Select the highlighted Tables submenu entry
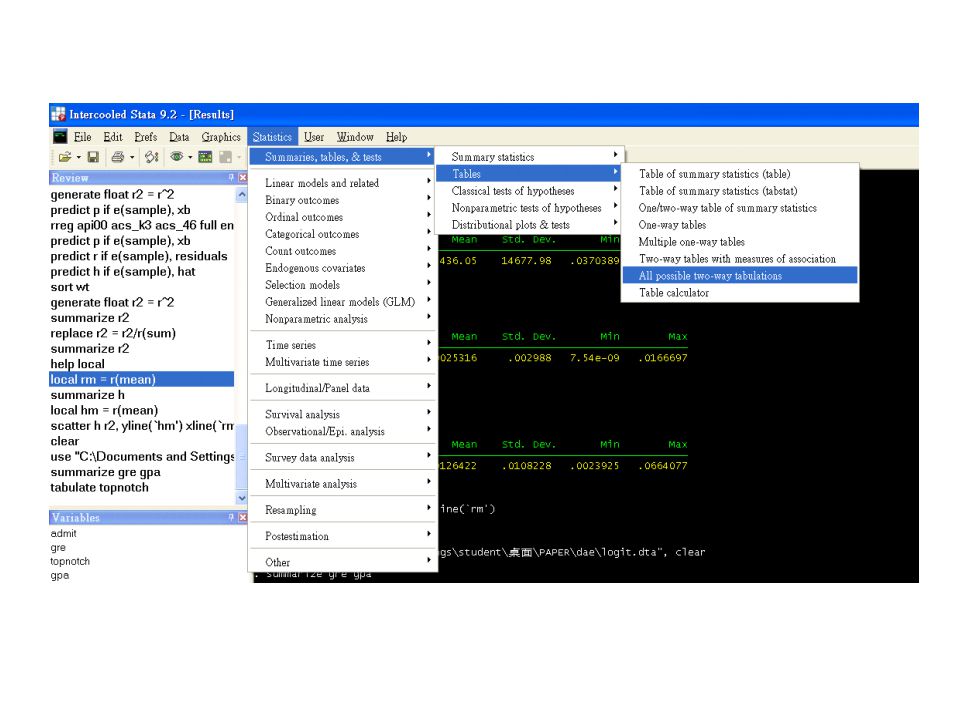The width and height of the screenshot is (960, 720). 530,174
